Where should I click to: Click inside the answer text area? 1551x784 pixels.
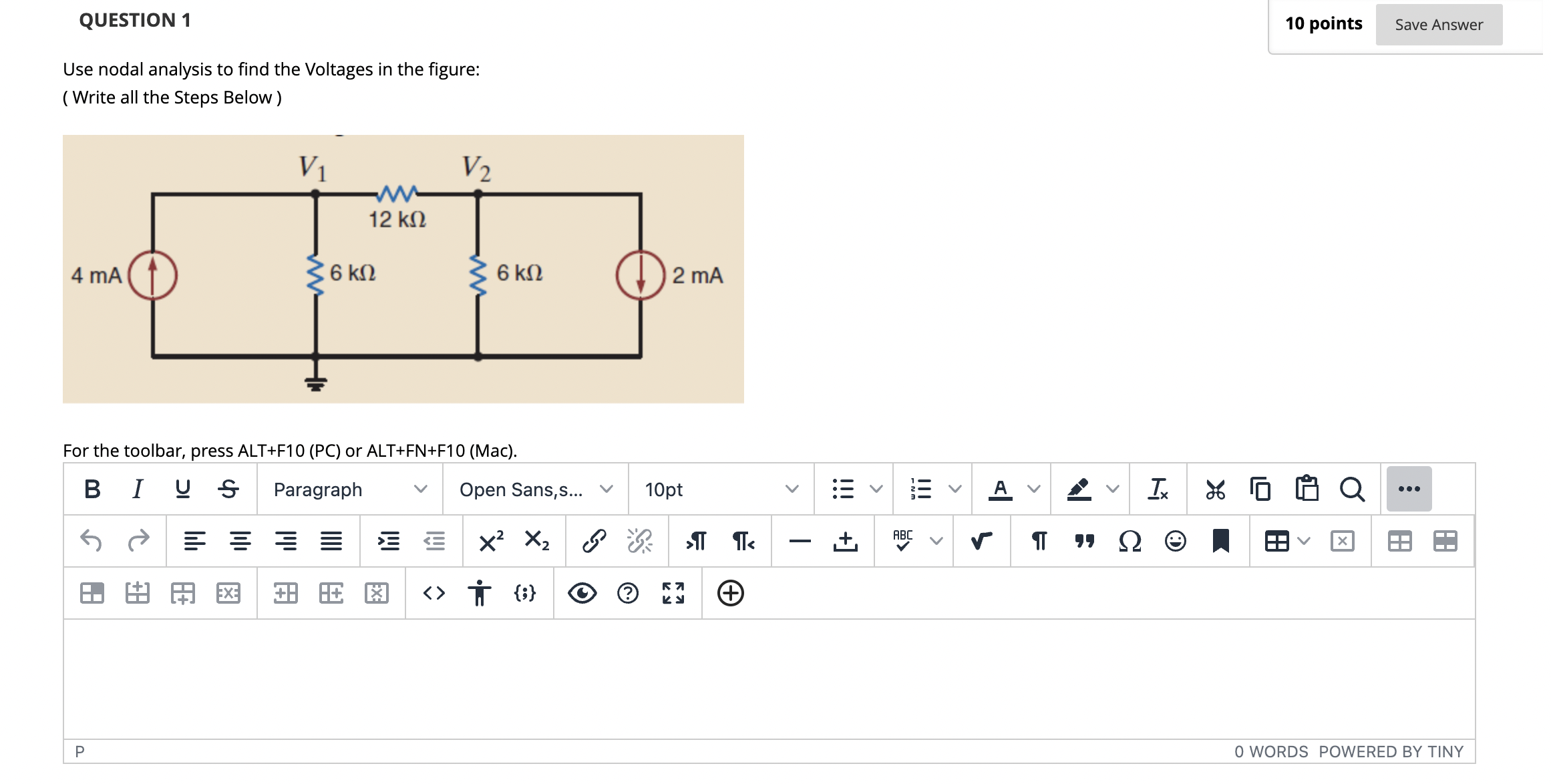769,678
